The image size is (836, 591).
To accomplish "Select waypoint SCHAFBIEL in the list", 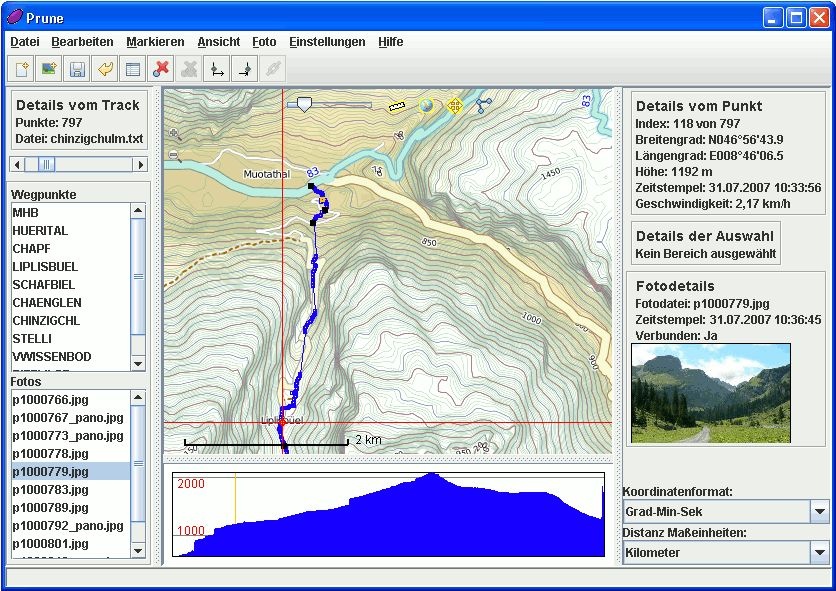I will click(44, 285).
